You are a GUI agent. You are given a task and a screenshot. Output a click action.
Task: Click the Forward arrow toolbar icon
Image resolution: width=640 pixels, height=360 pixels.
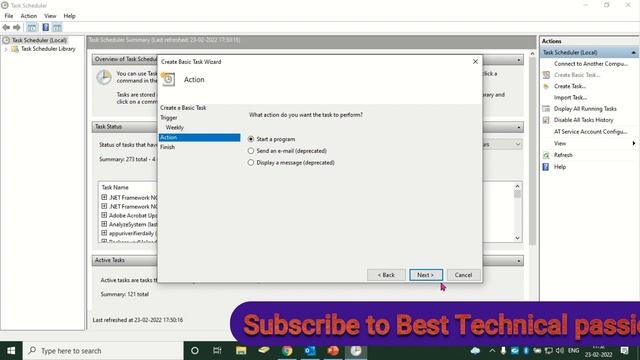[x=17, y=27]
